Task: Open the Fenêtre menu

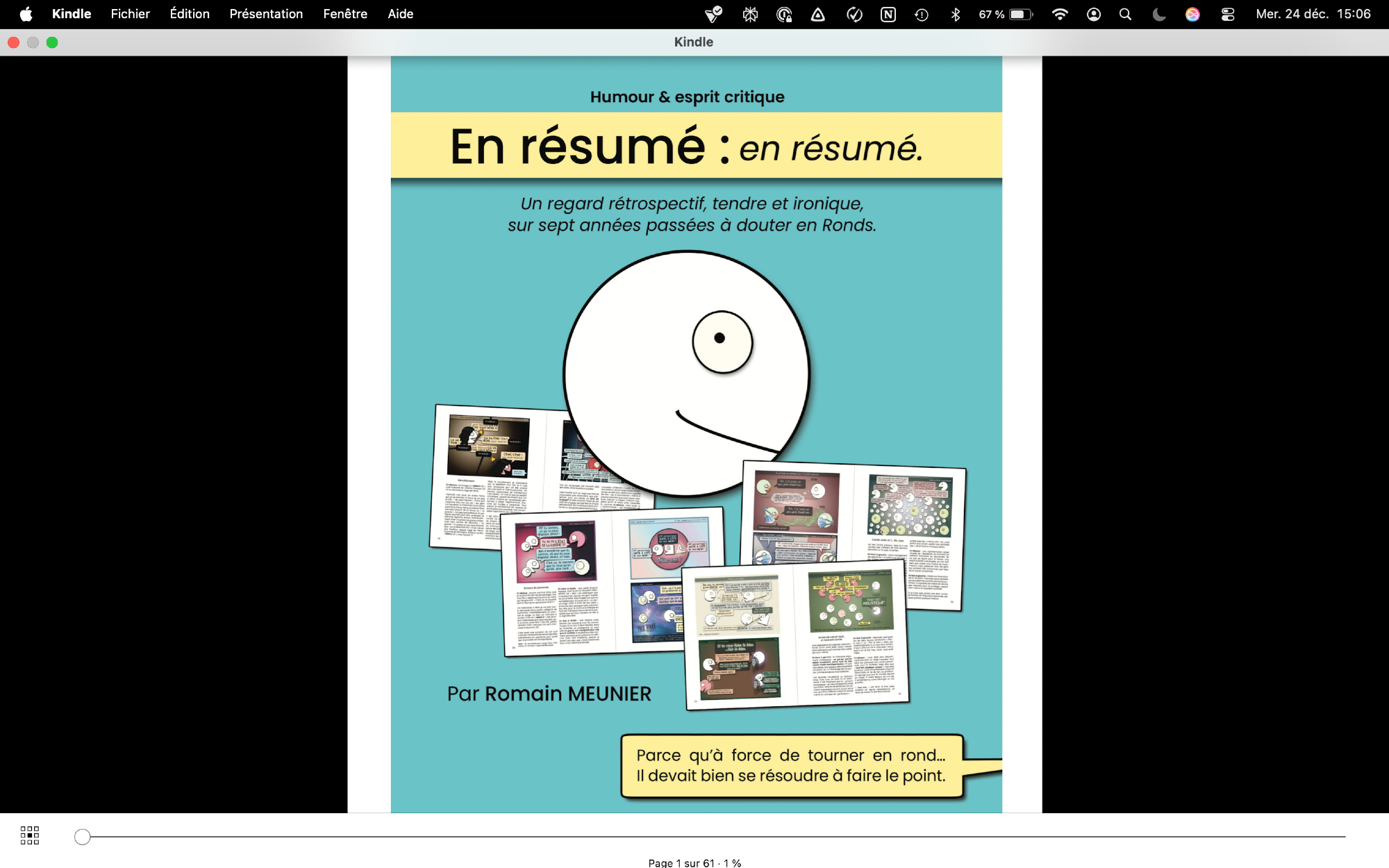Action: coord(345,14)
